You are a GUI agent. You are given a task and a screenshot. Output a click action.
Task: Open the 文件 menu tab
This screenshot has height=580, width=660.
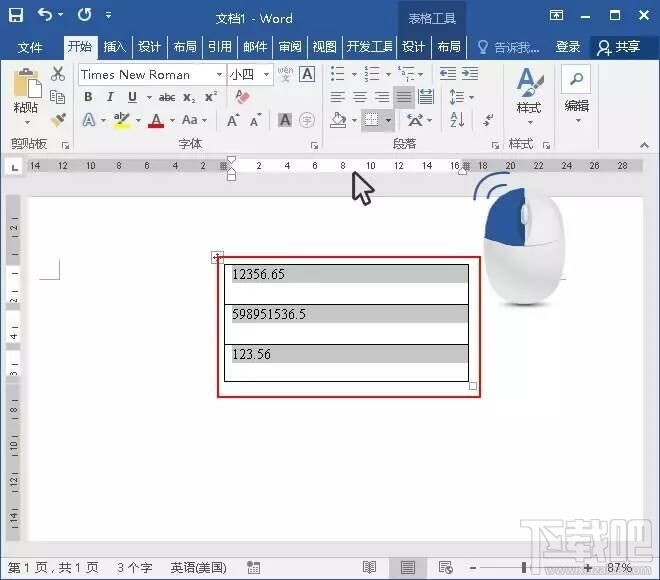click(x=30, y=47)
